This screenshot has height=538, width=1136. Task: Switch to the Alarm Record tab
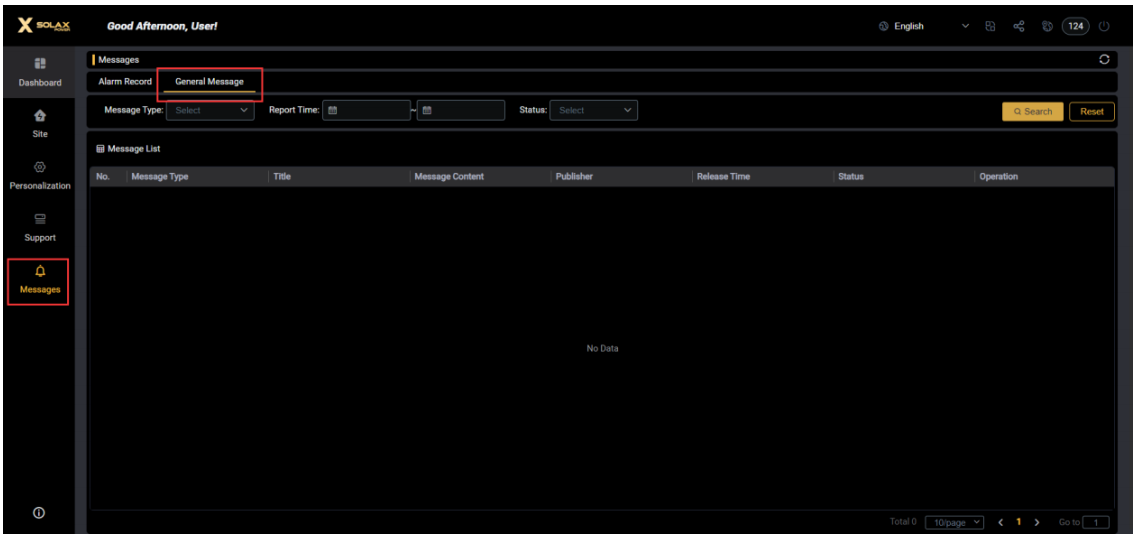click(x=125, y=82)
